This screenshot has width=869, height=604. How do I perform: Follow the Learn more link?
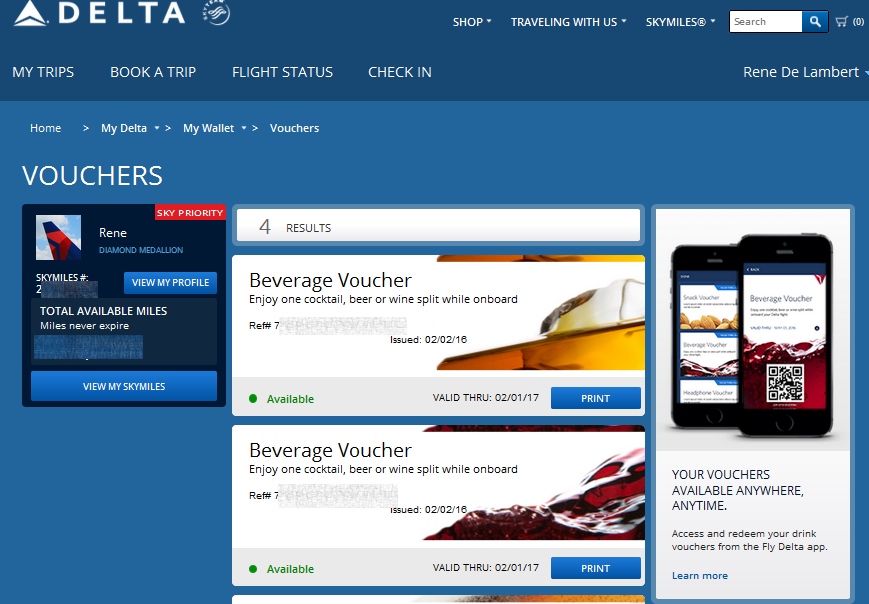point(700,576)
